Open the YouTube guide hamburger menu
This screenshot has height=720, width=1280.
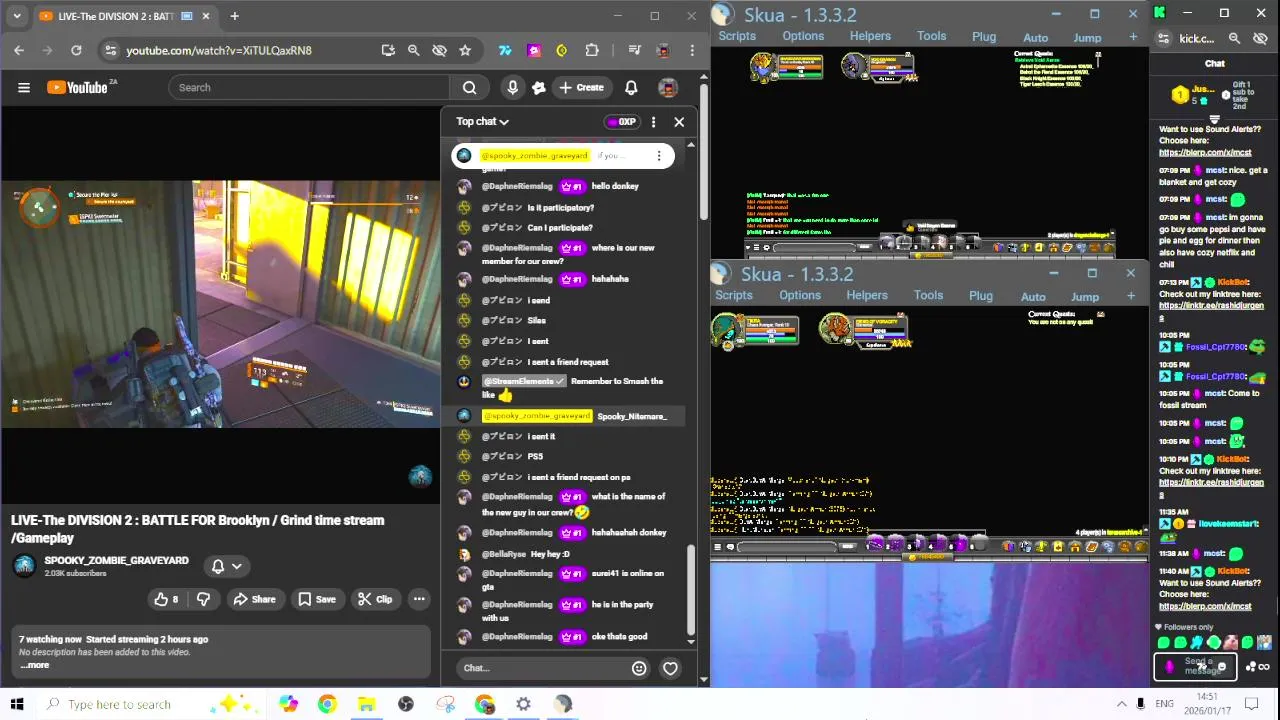click(x=24, y=87)
